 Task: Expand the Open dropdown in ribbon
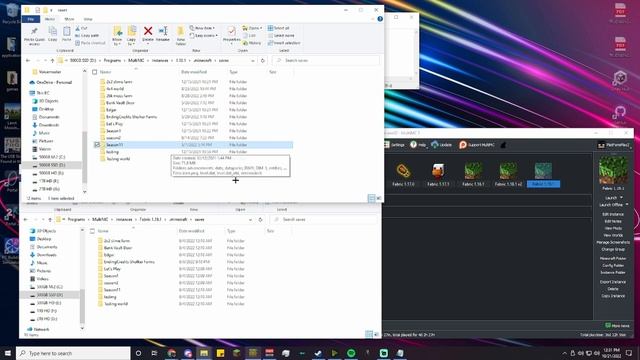click(x=252, y=28)
